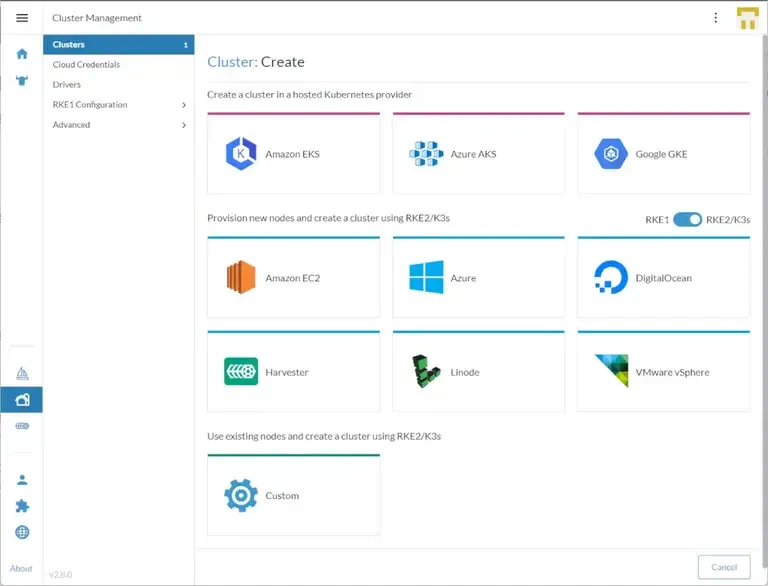Open the Extensions puzzle piece icon
The width and height of the screenshot is (768, 586).
tap(22, 506)
